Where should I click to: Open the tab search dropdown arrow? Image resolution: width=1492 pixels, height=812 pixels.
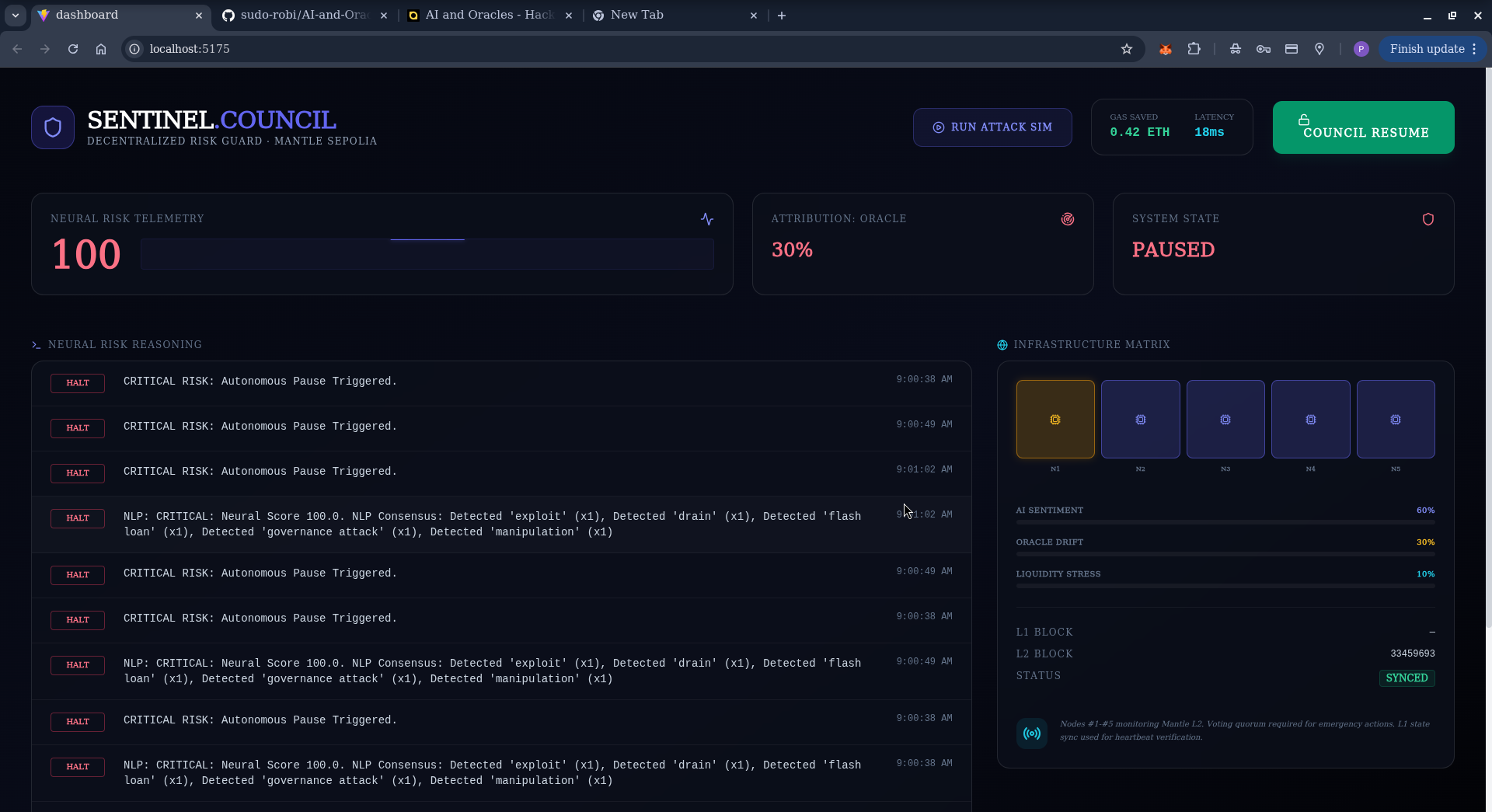point(16,16)
